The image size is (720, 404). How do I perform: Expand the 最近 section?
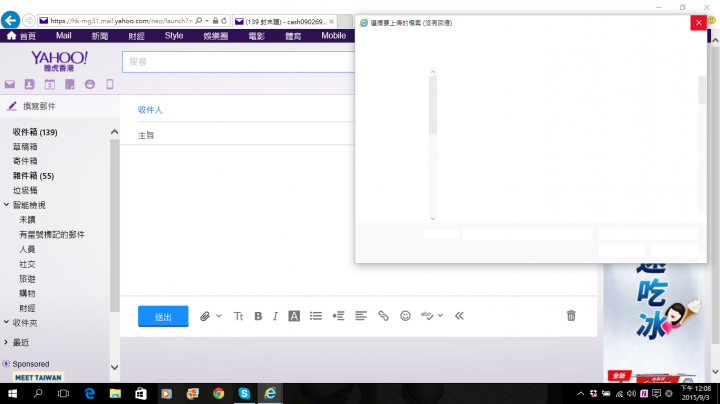[6, 342]
